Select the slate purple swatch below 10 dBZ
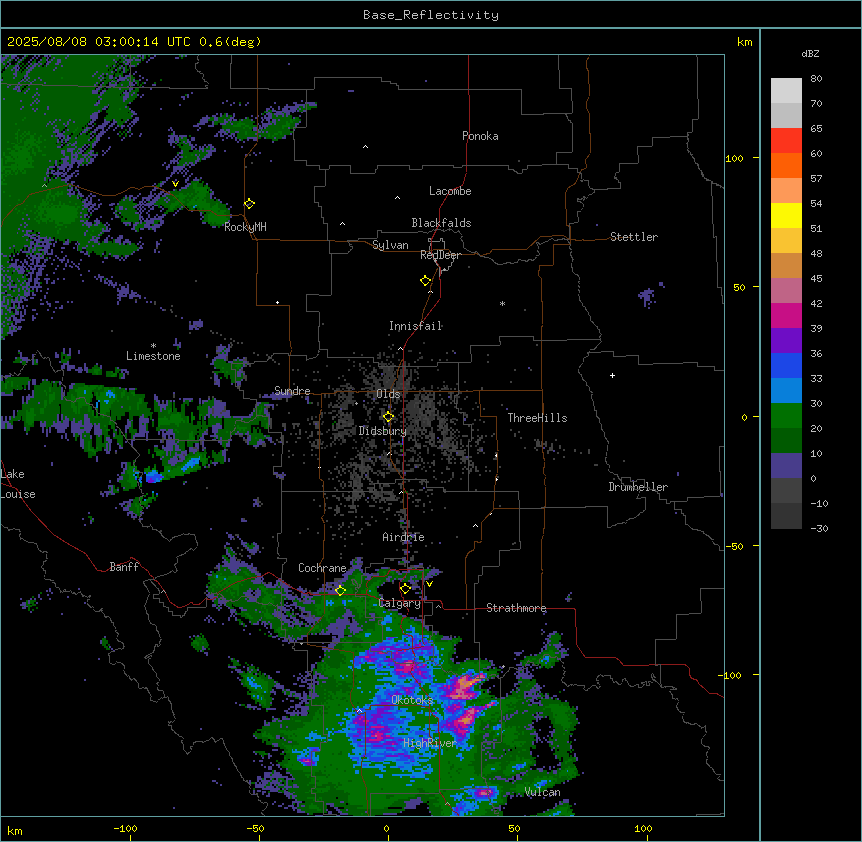This screenshot has height=842, width=862. 786,466
